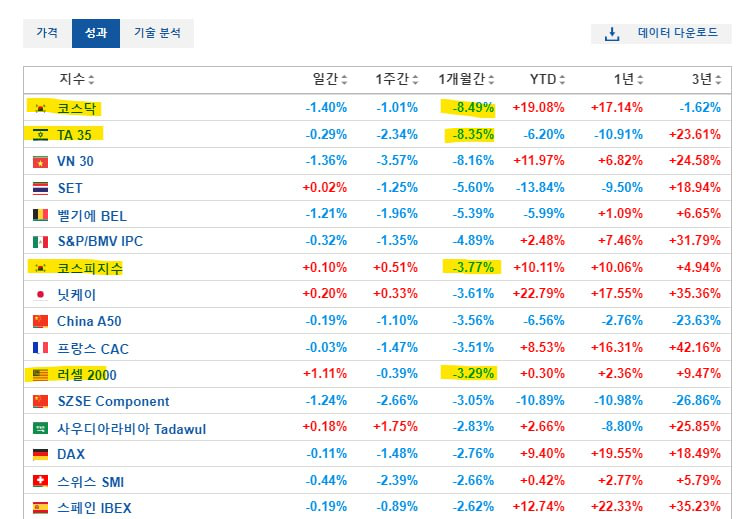Click the Thailand flag next to SET
The image size is (736, 519).
40,188
